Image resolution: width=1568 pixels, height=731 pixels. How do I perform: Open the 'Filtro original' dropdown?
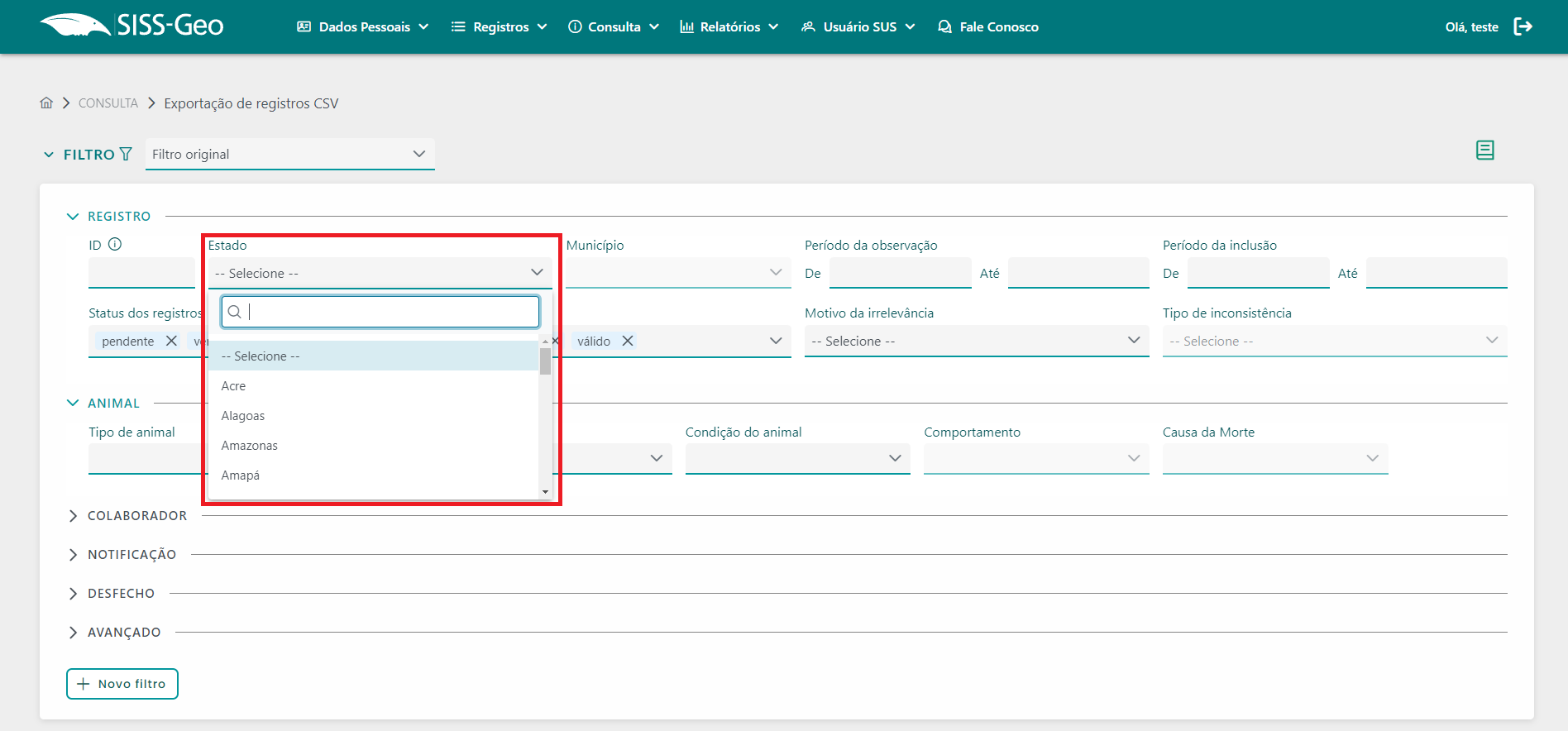[x=289, y=155]
